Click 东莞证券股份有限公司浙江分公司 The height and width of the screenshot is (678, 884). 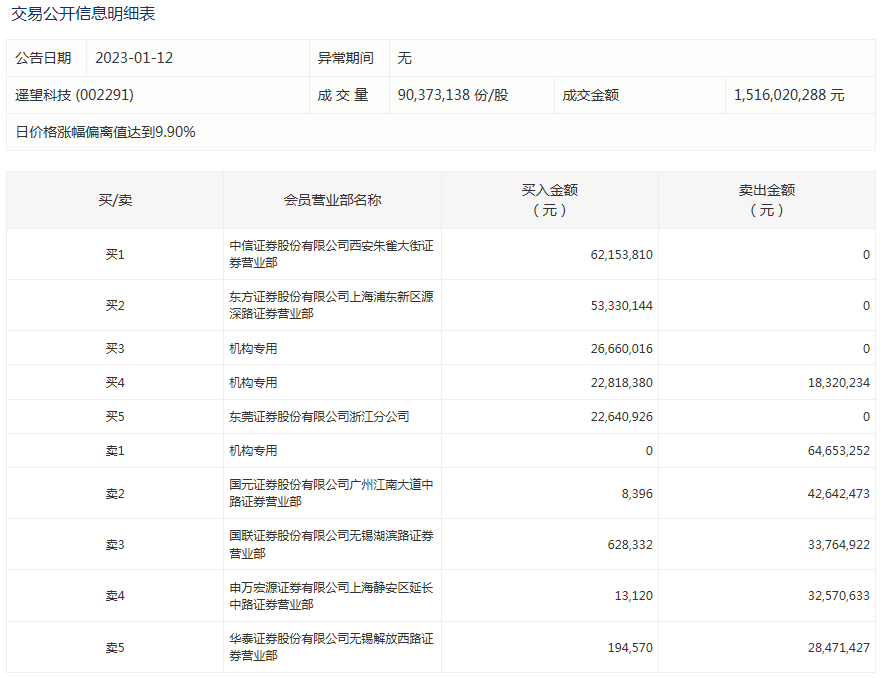click(x=319, y=416)
